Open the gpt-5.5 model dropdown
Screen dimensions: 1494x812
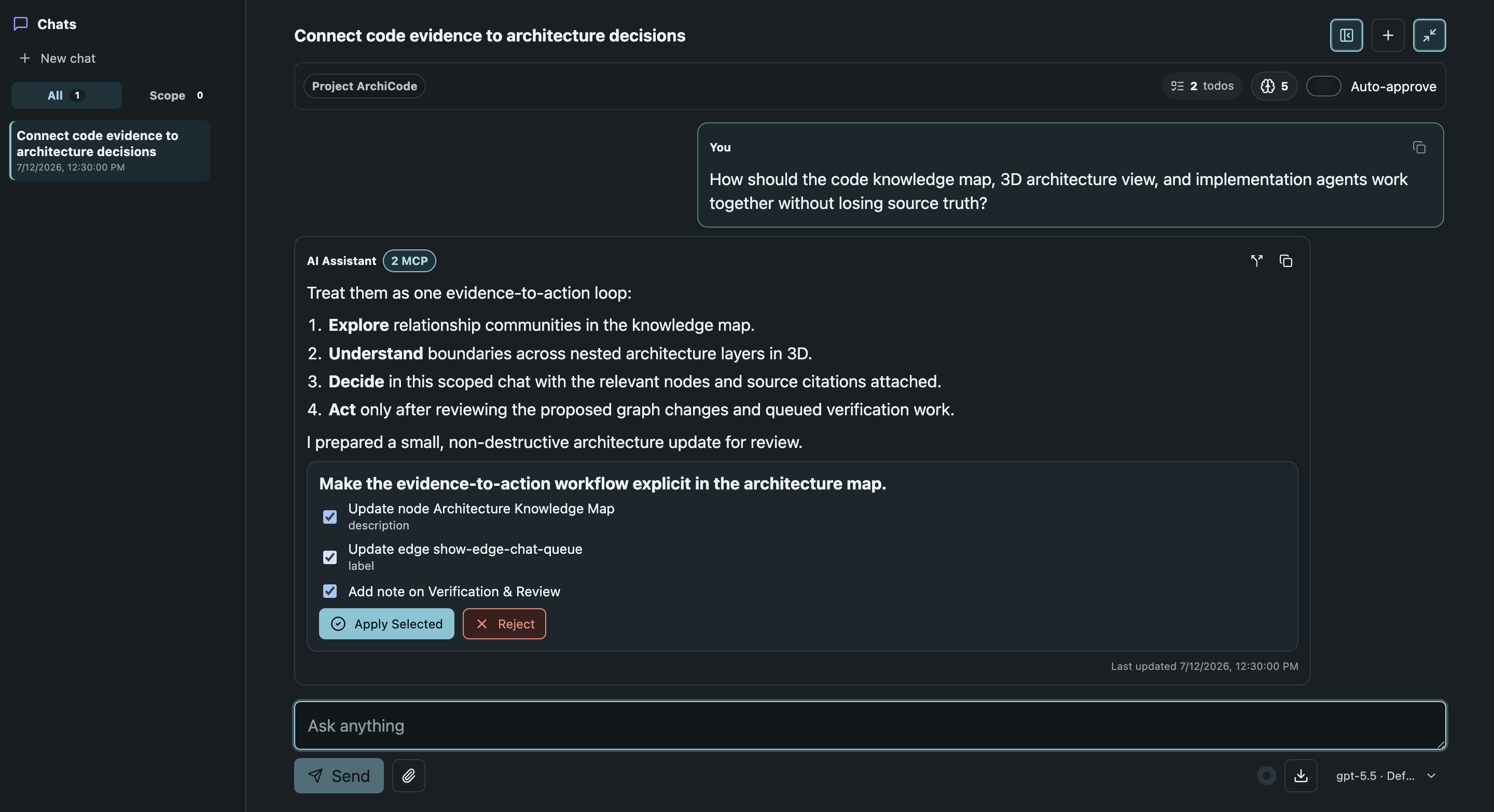tap(1386, 776)
